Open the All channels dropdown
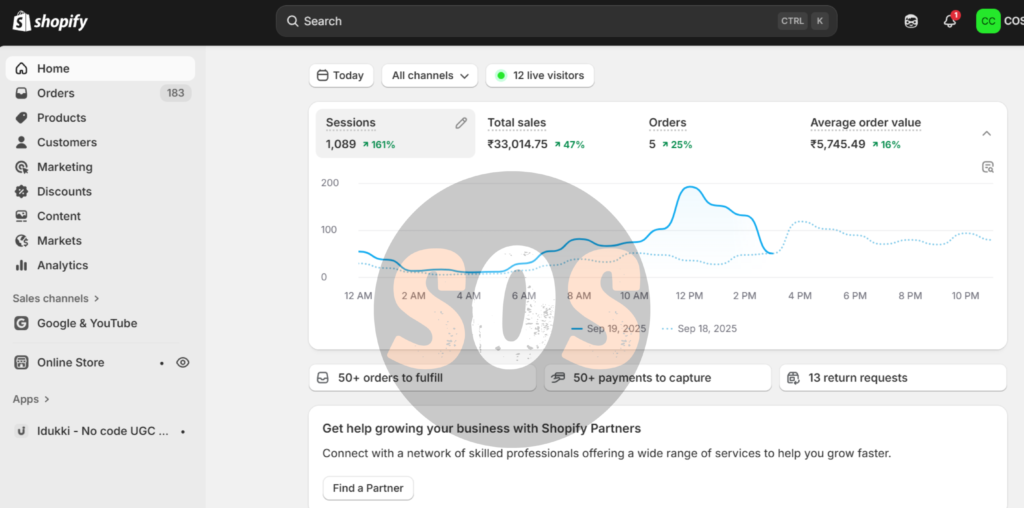This screenshot has height=508, width=1024. click(430, 76)
